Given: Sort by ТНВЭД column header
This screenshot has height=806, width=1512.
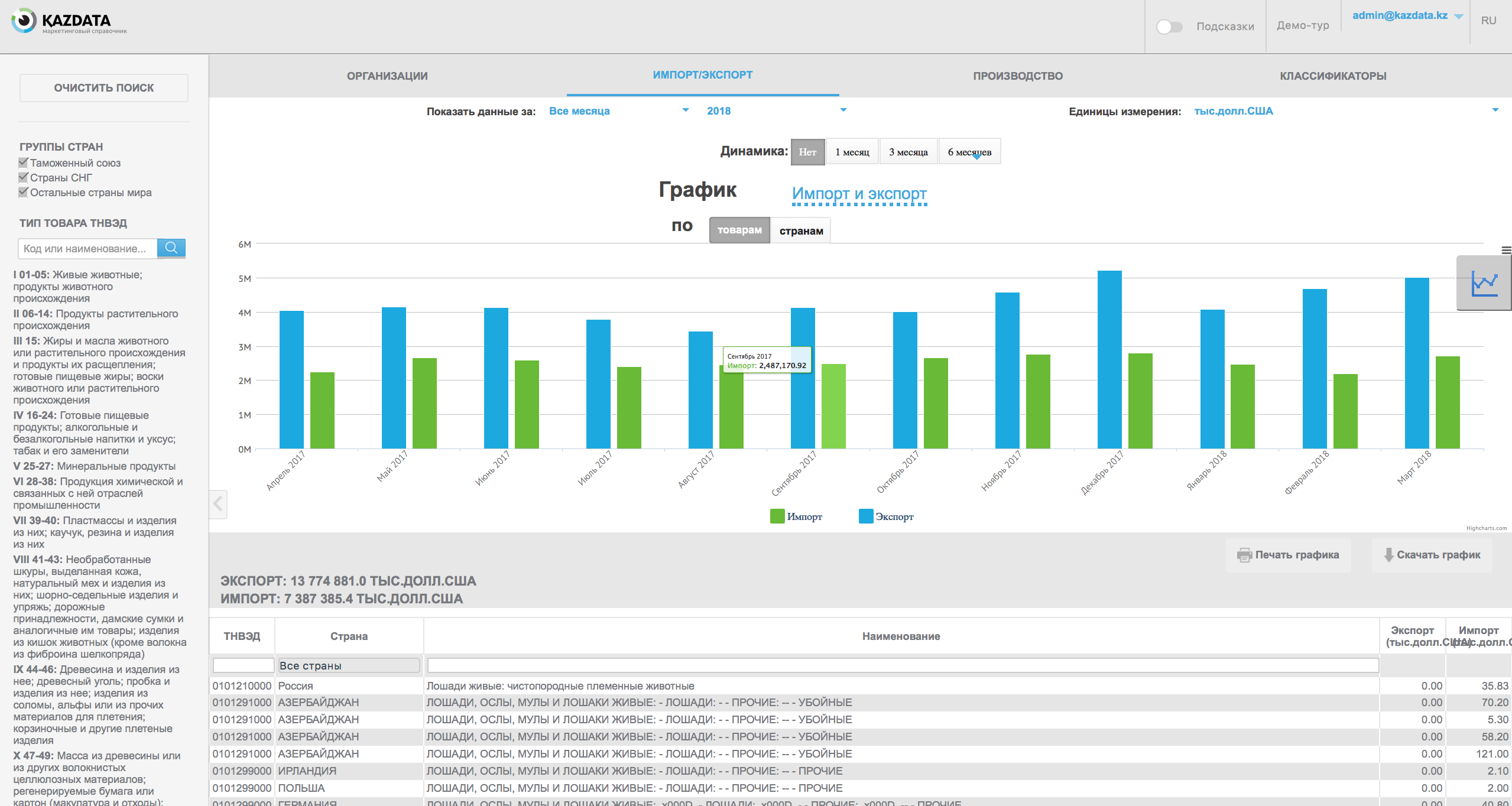Looking at the screenshot, I should click(x=242, y=636).
